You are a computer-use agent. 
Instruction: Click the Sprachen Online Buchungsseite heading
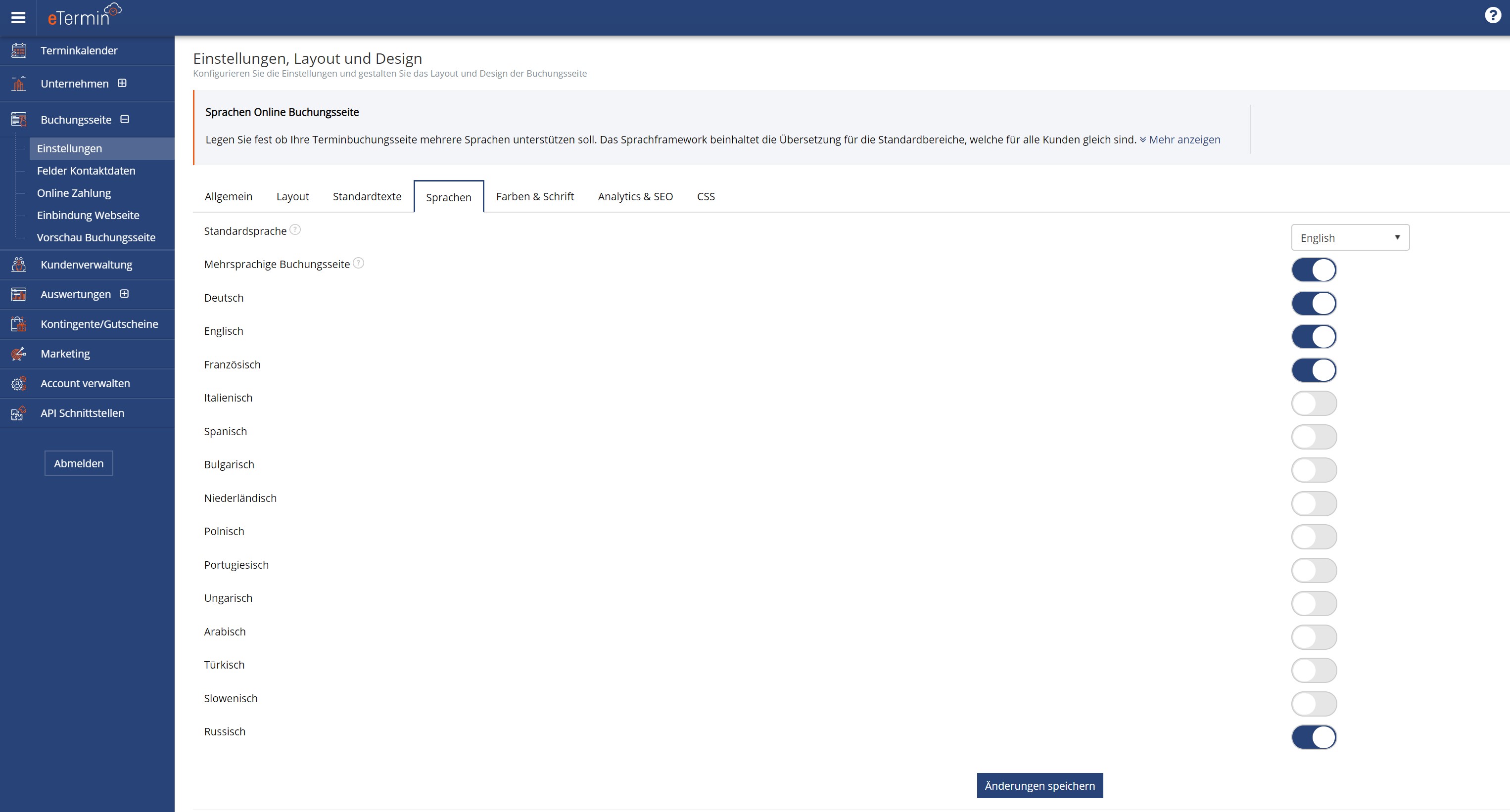282,112
